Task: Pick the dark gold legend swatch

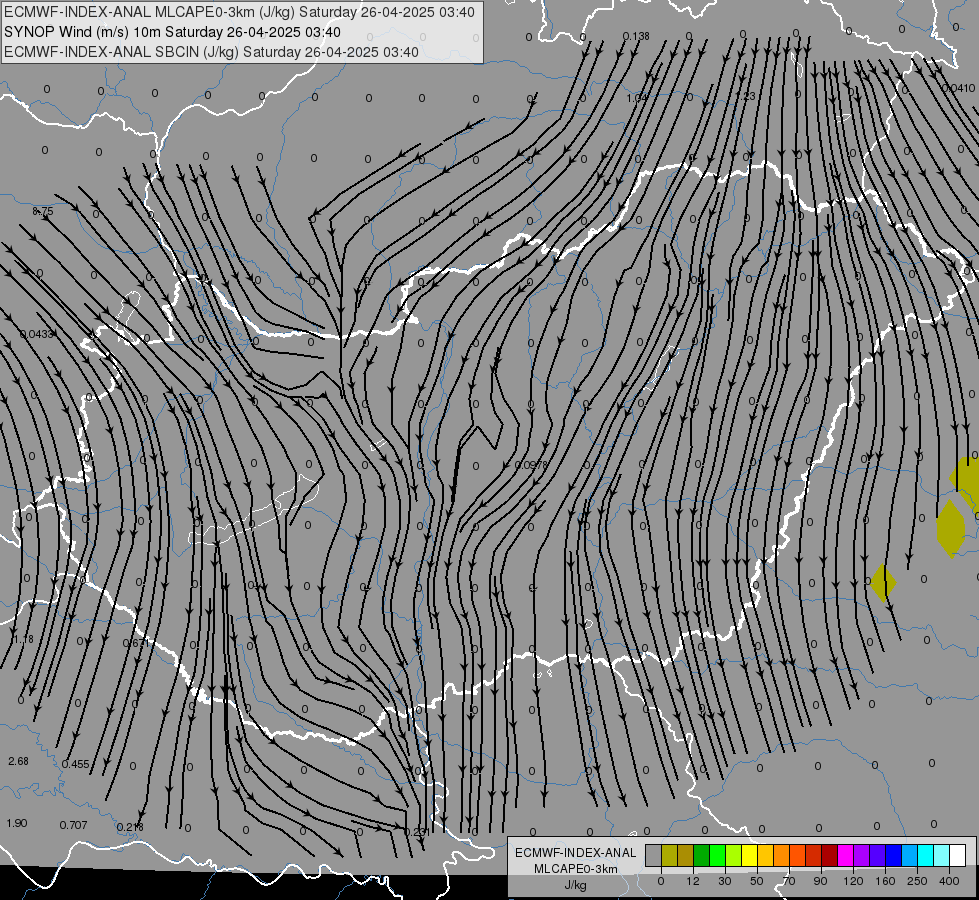Action: (686, 855)
